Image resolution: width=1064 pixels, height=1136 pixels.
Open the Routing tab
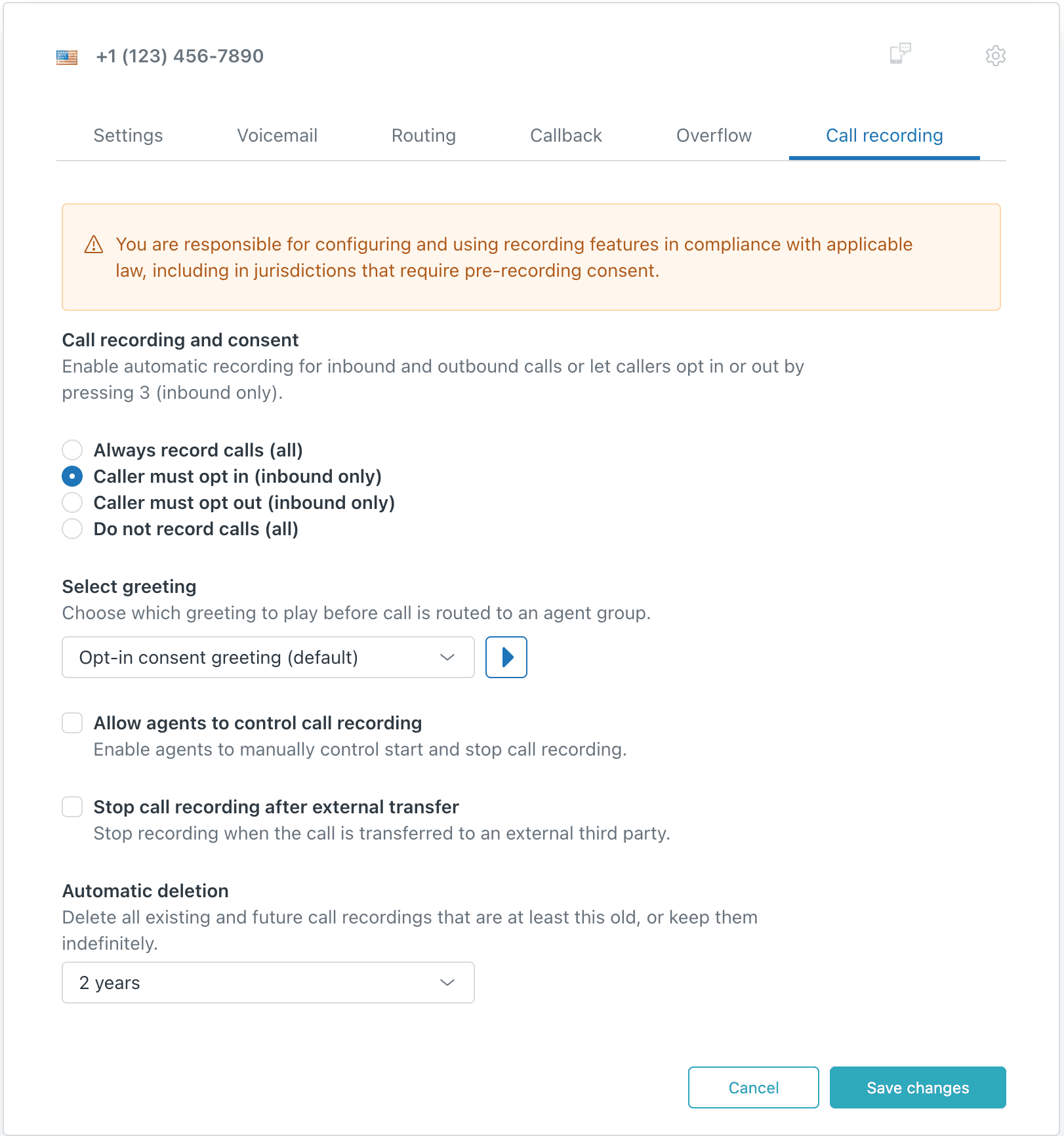(x=423, y=135)
